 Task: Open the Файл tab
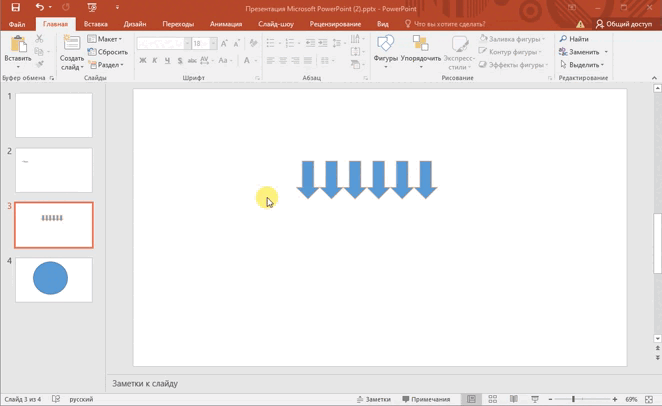tap(17, 24)
